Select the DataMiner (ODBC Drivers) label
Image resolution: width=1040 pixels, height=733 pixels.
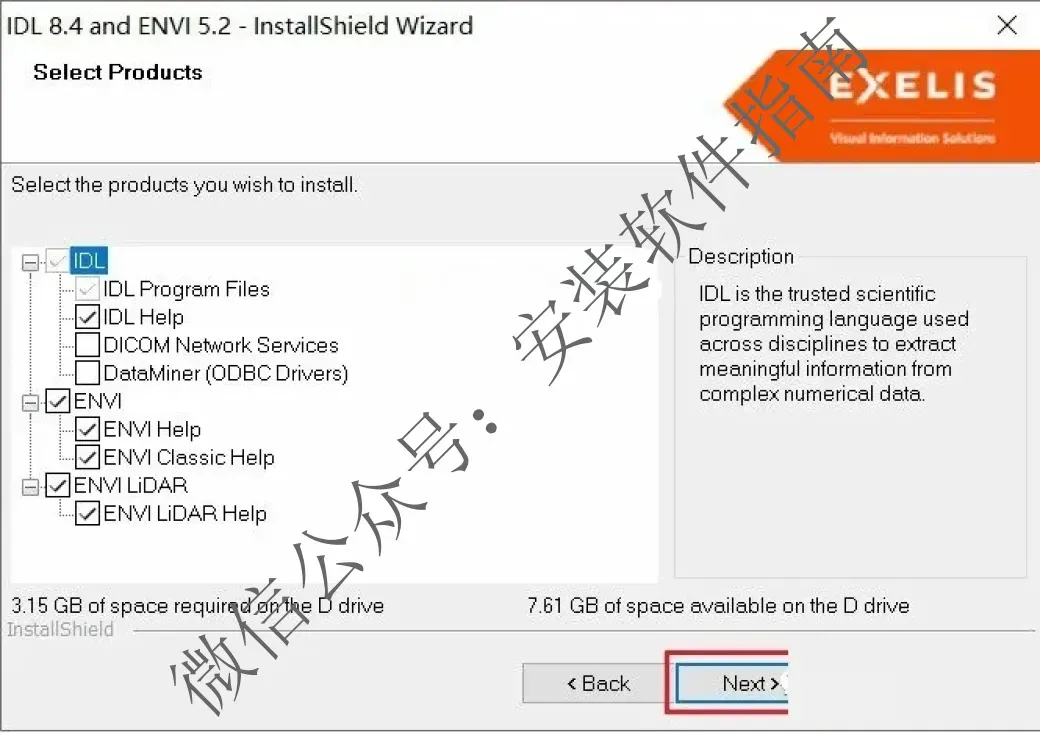226,373
